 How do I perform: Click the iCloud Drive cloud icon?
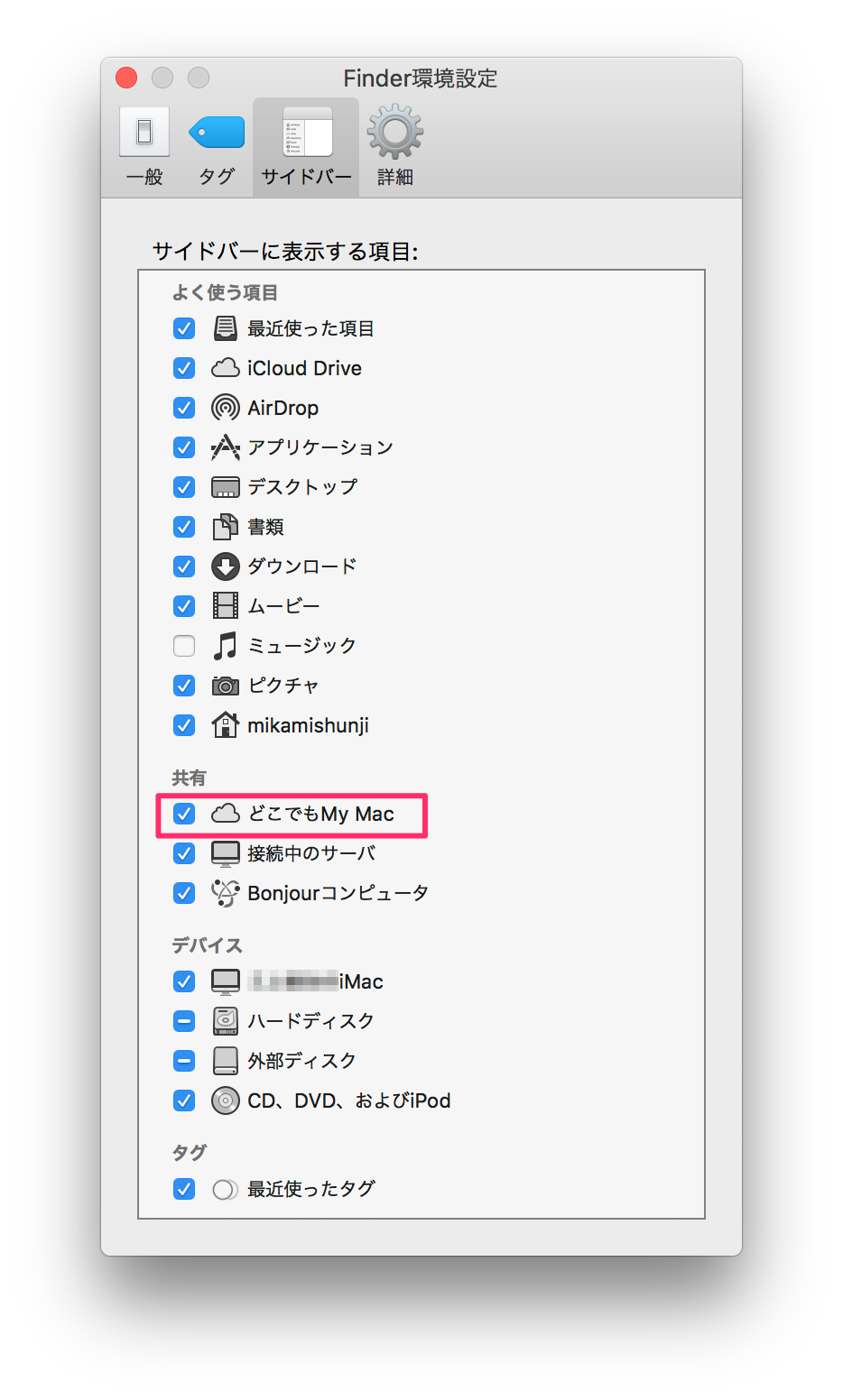(x=225, y=368)
